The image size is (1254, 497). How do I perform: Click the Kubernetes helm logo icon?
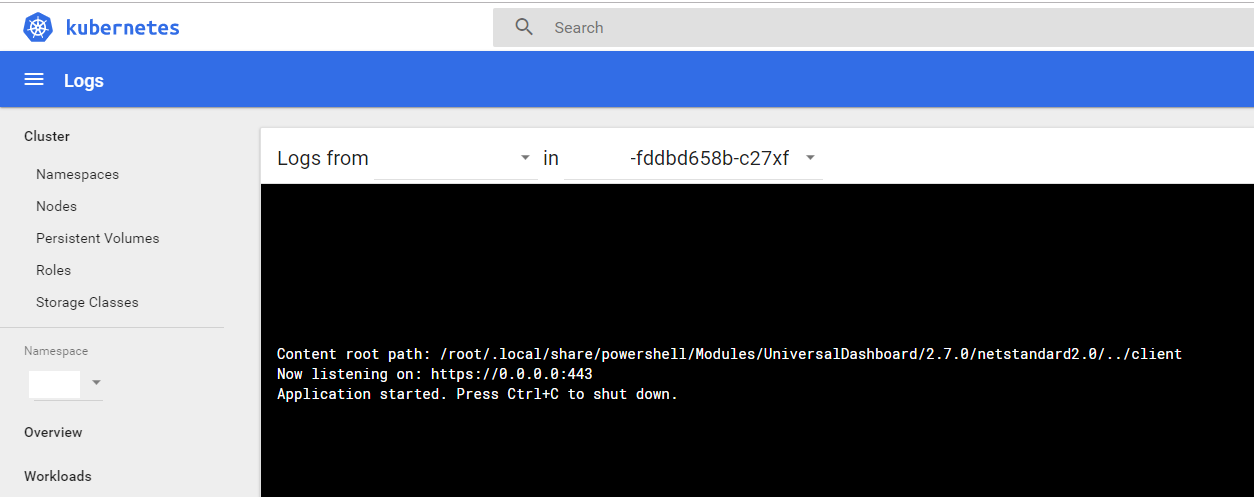click(38, 27)
